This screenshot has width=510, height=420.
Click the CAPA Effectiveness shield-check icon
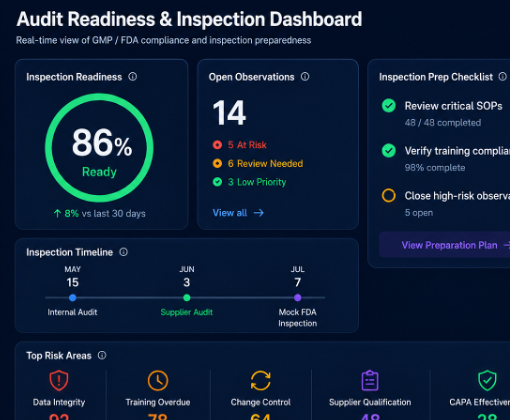pyautogui.click(x=487, y=380)
